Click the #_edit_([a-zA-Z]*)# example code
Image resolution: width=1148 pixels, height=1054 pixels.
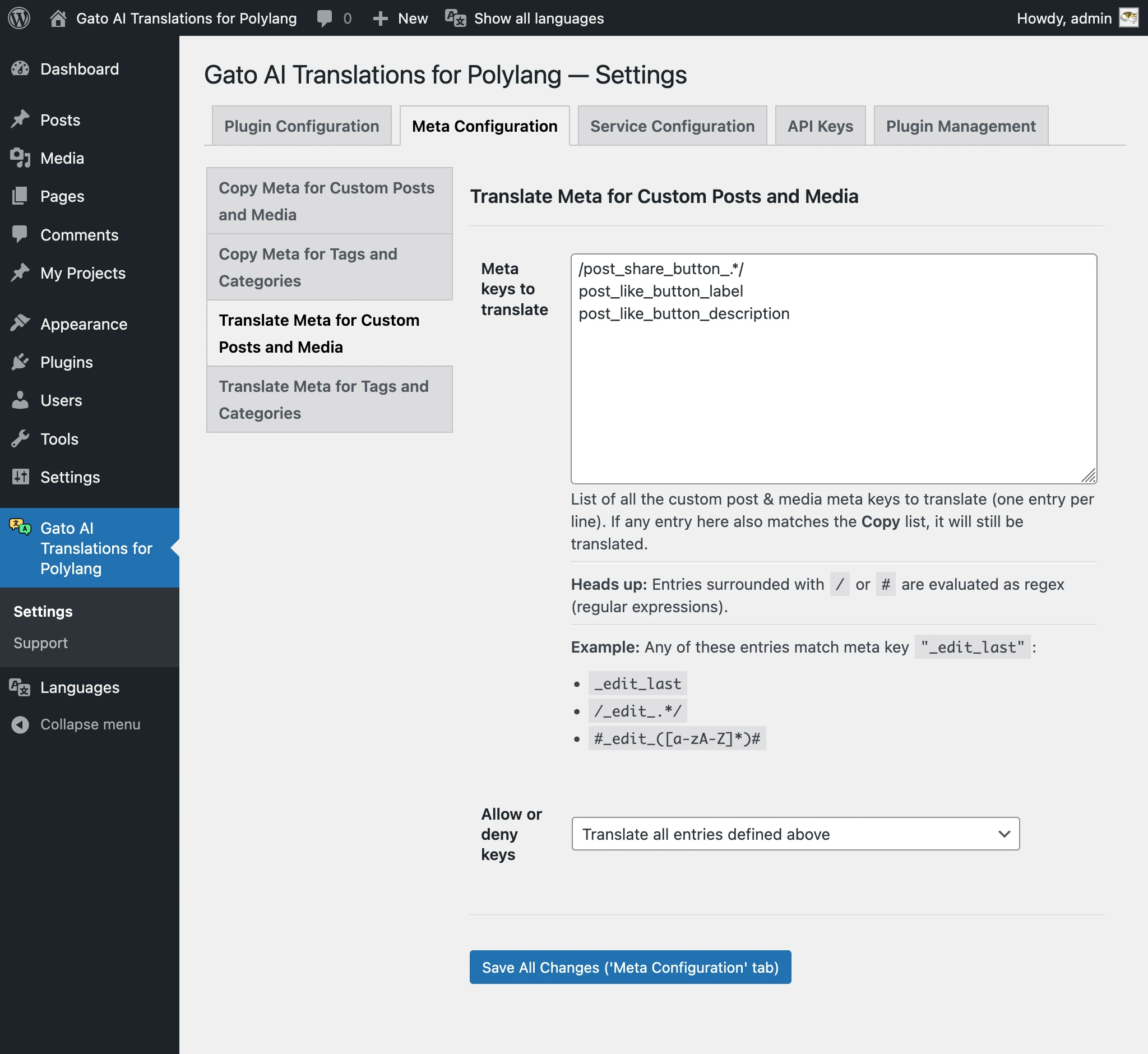677,738
